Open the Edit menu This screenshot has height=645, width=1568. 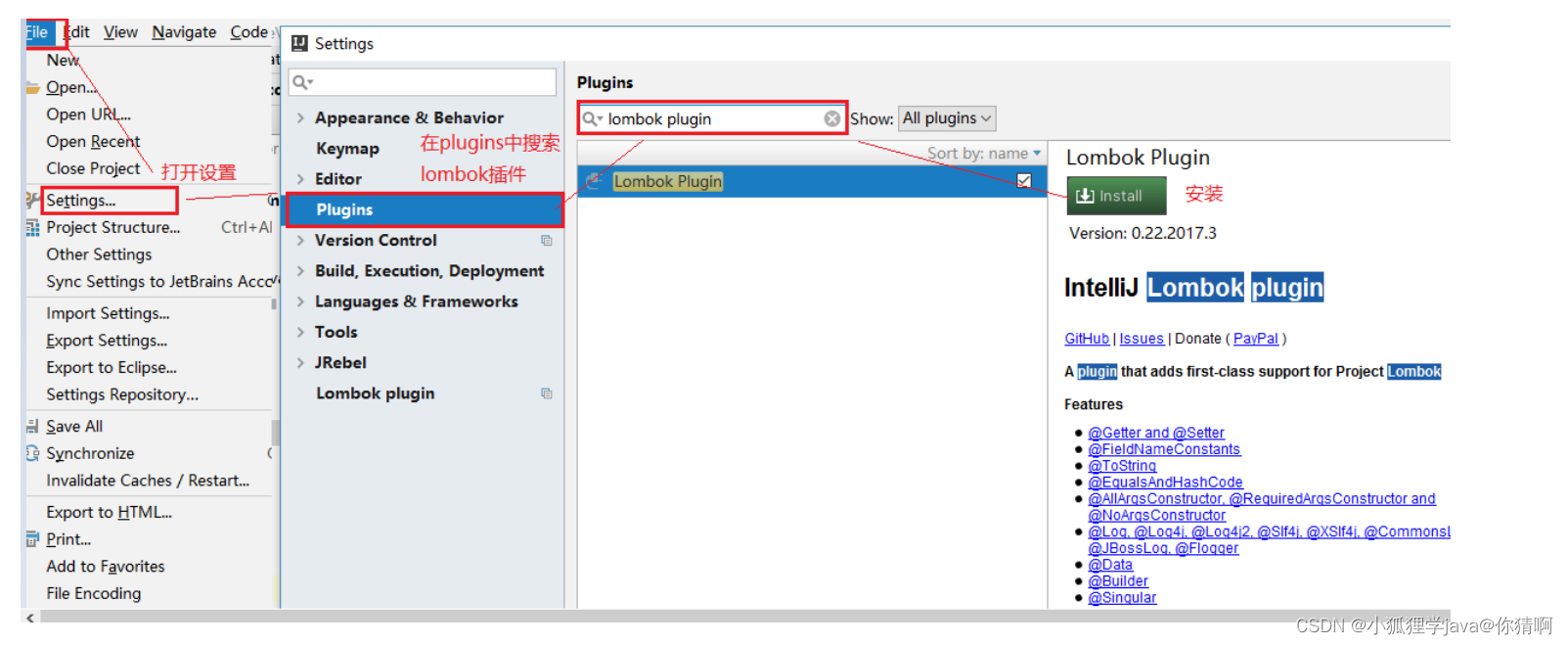tap(77, 32)
